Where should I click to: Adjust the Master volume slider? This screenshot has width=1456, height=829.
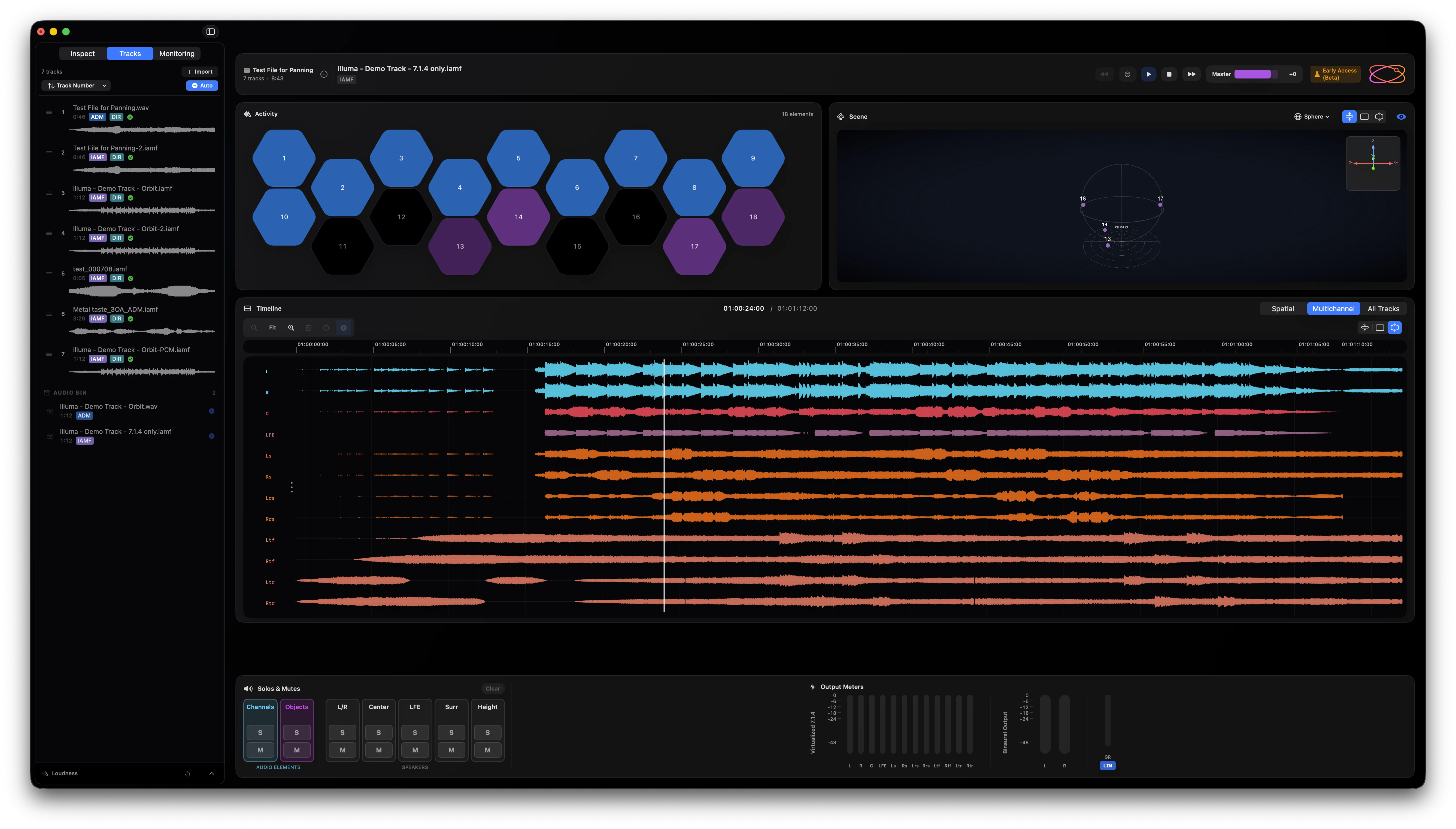coord(1256,74)
